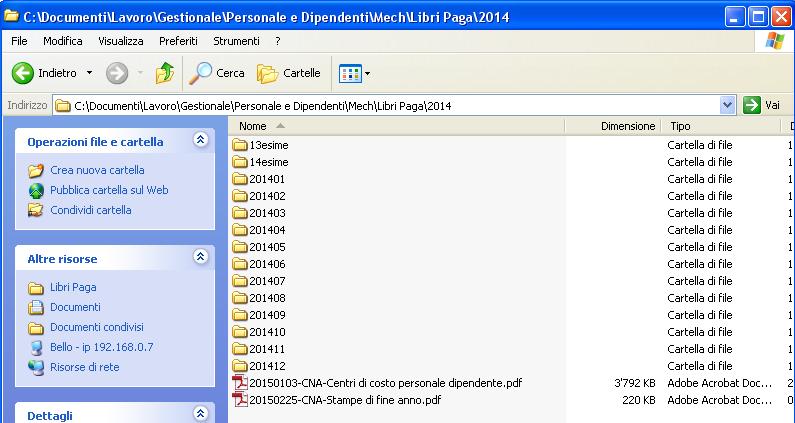The width and height of the screenshot is (795, 423).
Task: Click Risorse di rete network icon
Action: click(x=36, y=367)
